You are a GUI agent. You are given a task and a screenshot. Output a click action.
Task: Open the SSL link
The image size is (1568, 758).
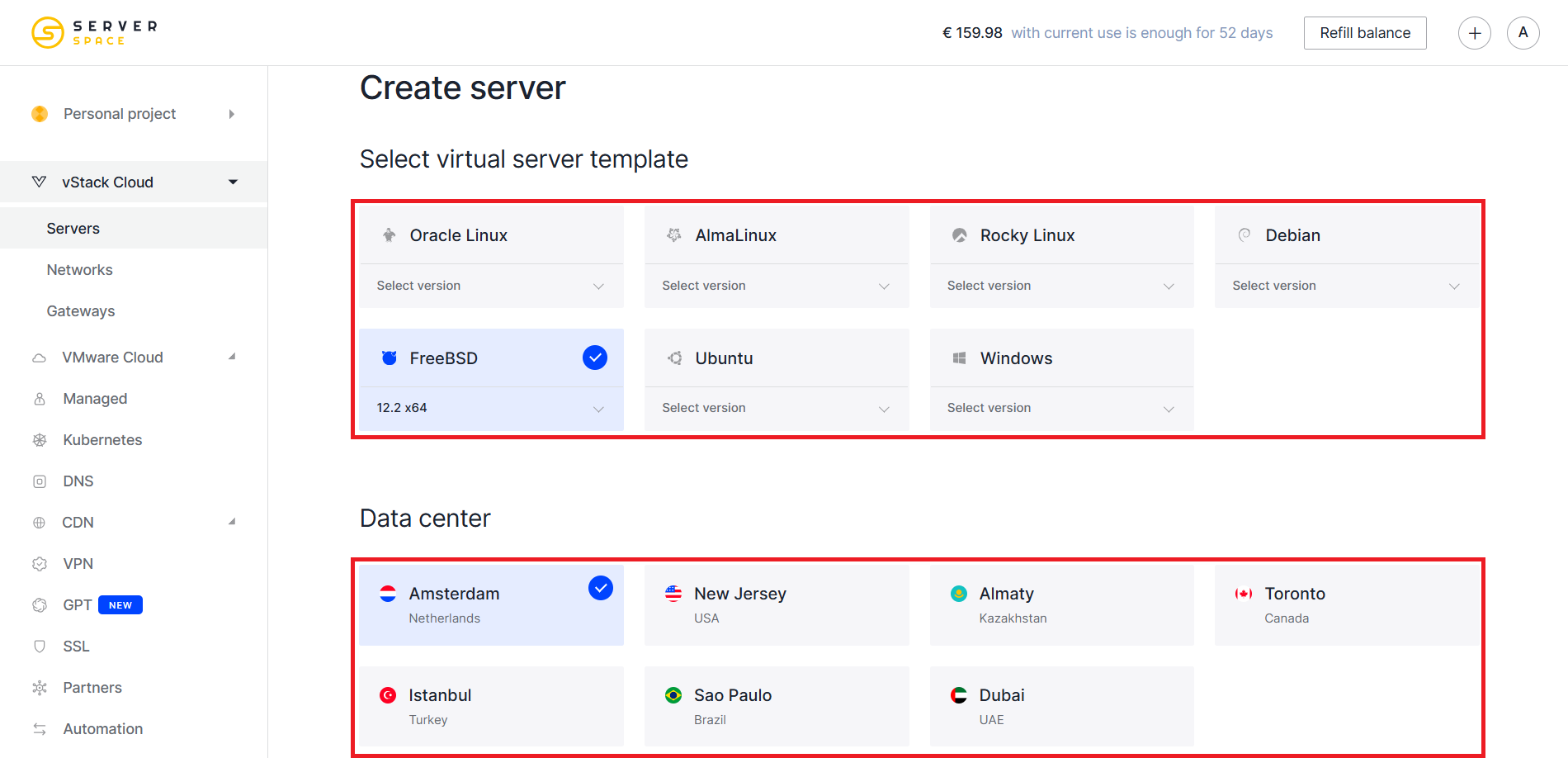(x=76, y=647)
